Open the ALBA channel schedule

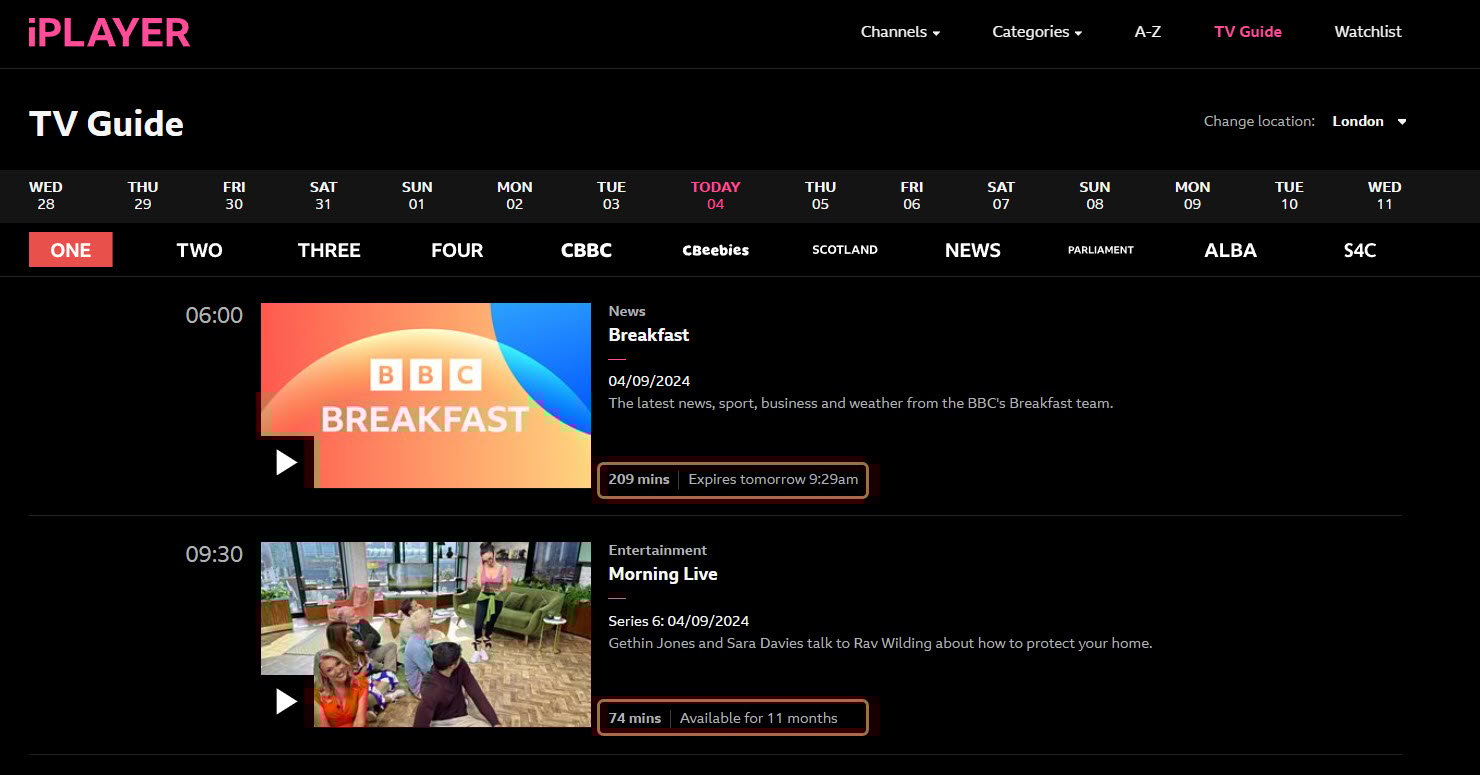tap(1230, 250)
